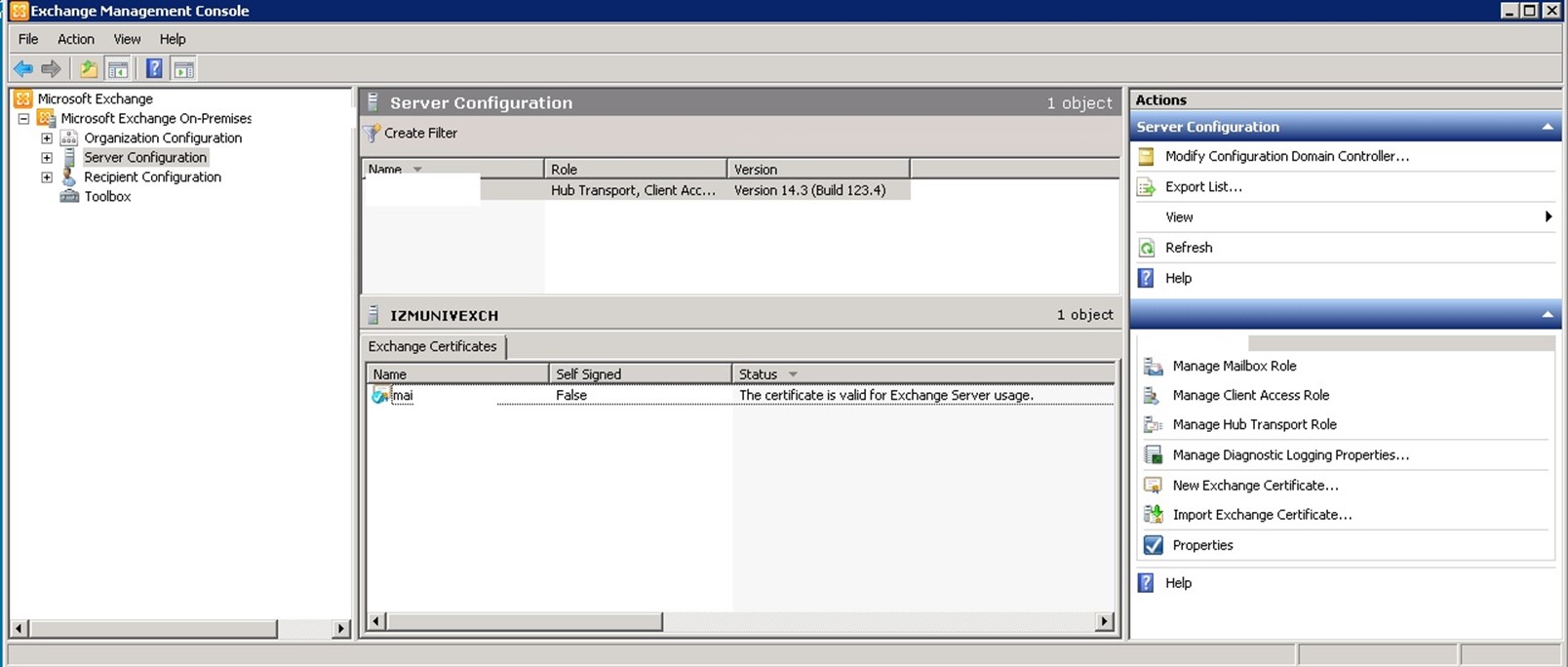
Task: Click New Exchange Certificate action
Action: 1255,485
